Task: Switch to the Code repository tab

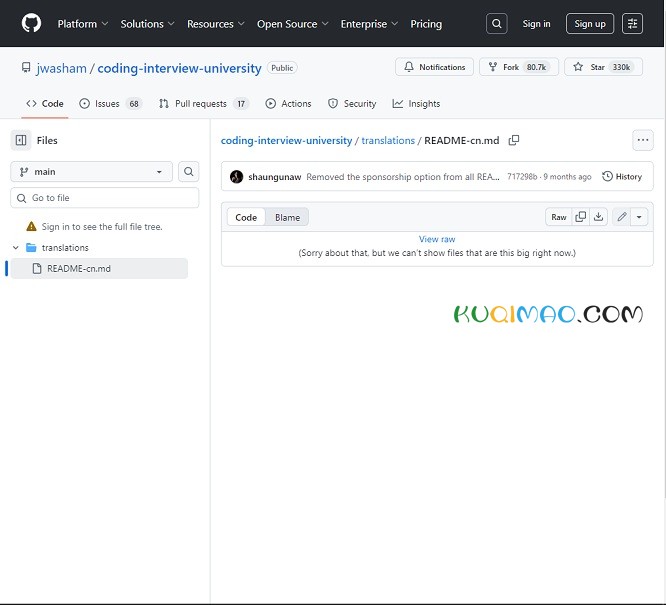Action: (45, 104)
